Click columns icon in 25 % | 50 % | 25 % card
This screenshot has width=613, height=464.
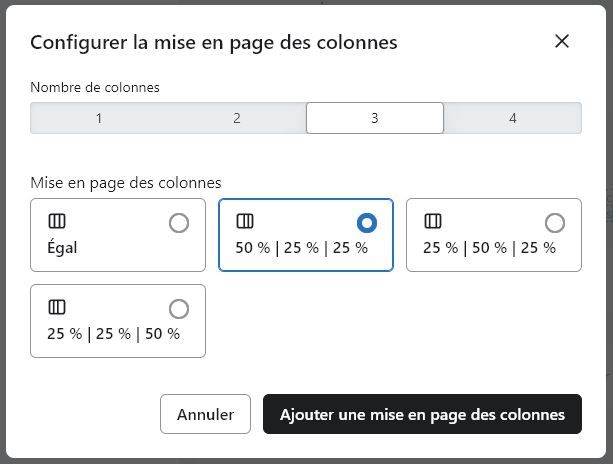[433, 221]
